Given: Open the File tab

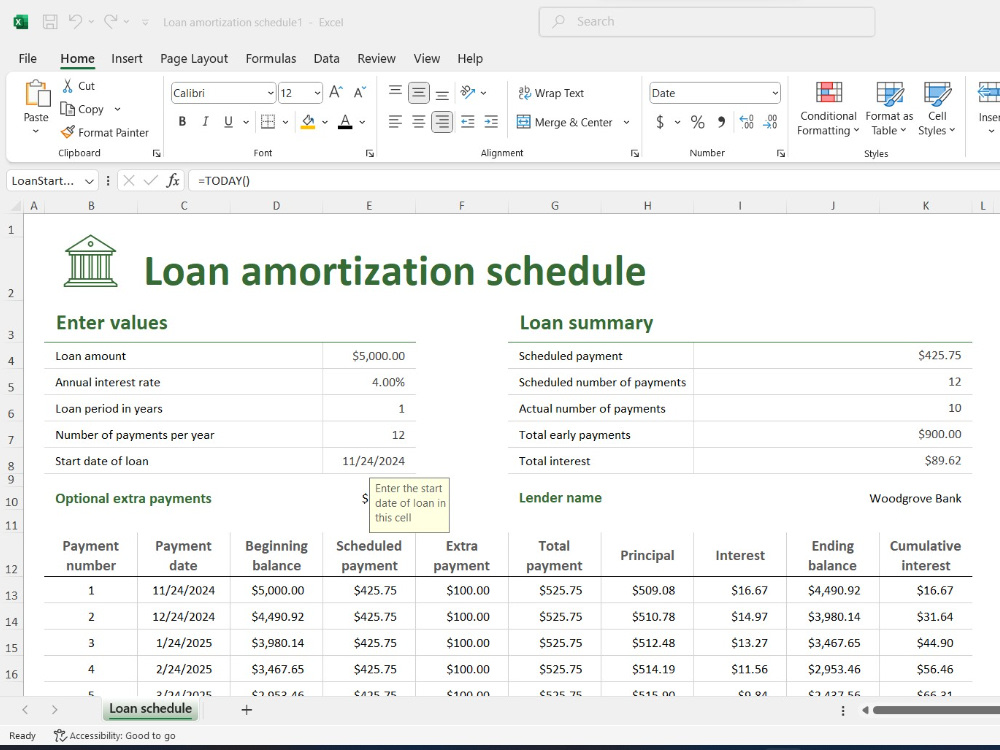Looking at the screenshot, I should pos(27,59).
